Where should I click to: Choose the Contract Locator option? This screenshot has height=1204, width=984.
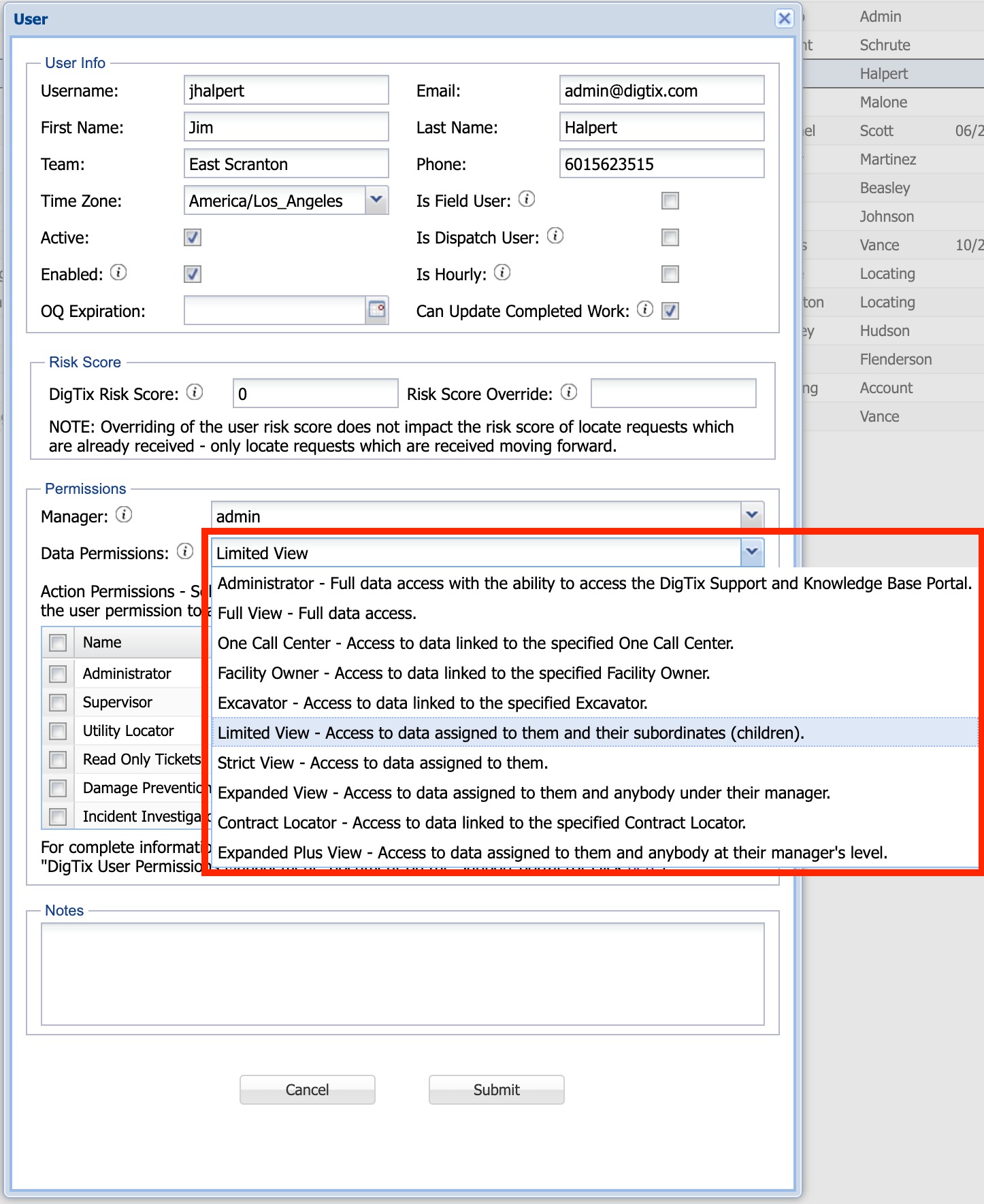pos(595,823)
